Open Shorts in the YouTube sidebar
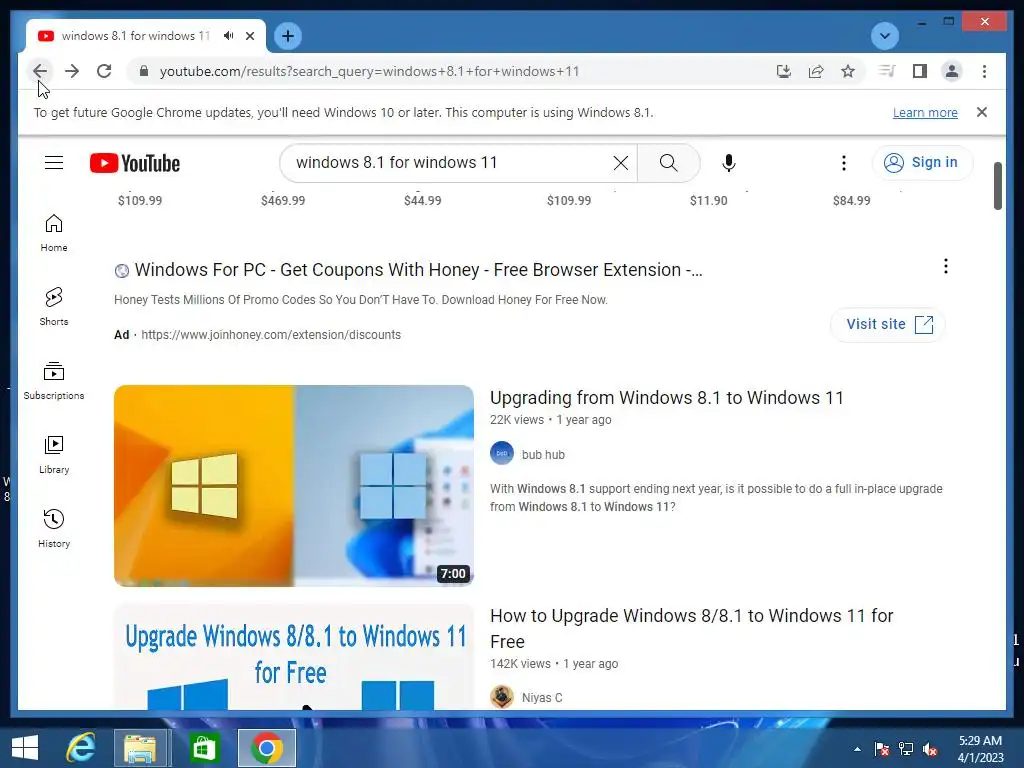The width and height of the screenshot is (1024, 768). (54, 307)
